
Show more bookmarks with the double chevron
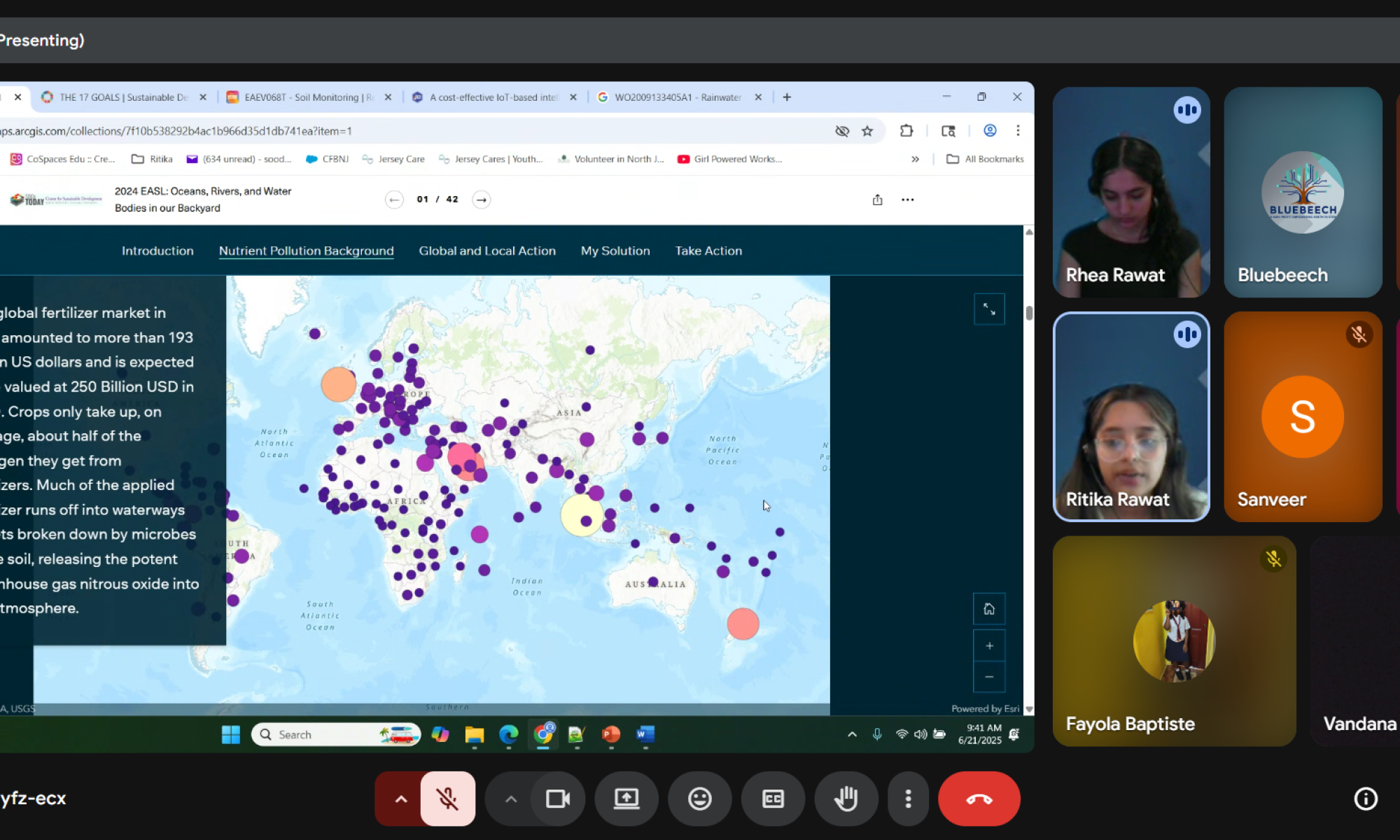coord(915,160)
